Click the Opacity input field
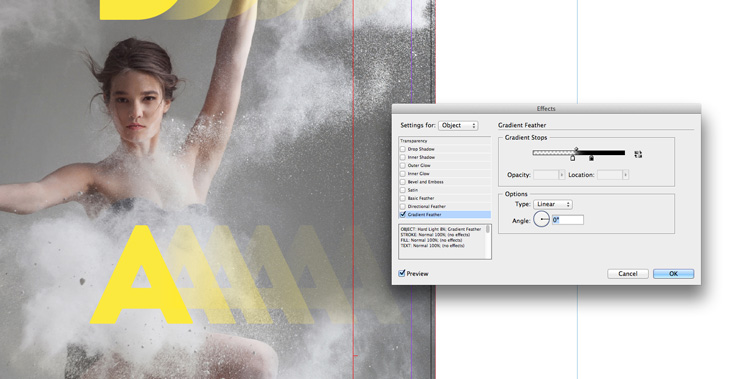750x379 pixels. click(x=546, y=175)
